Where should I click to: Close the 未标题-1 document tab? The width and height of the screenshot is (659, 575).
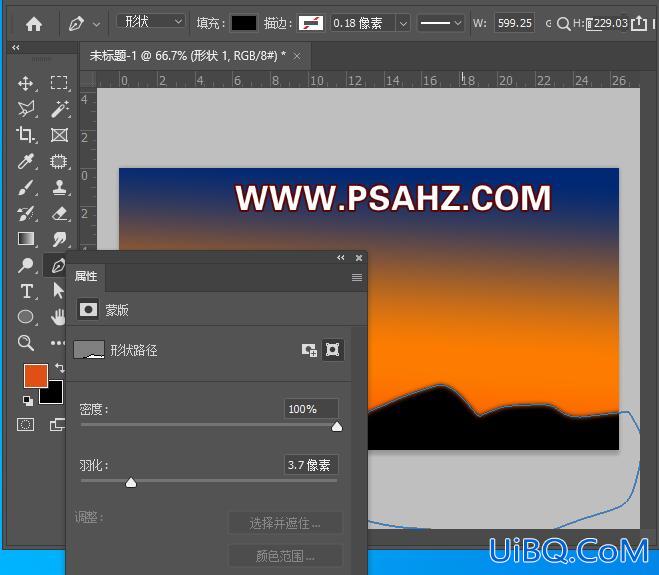pyautogui.click(x=297, y=56)
